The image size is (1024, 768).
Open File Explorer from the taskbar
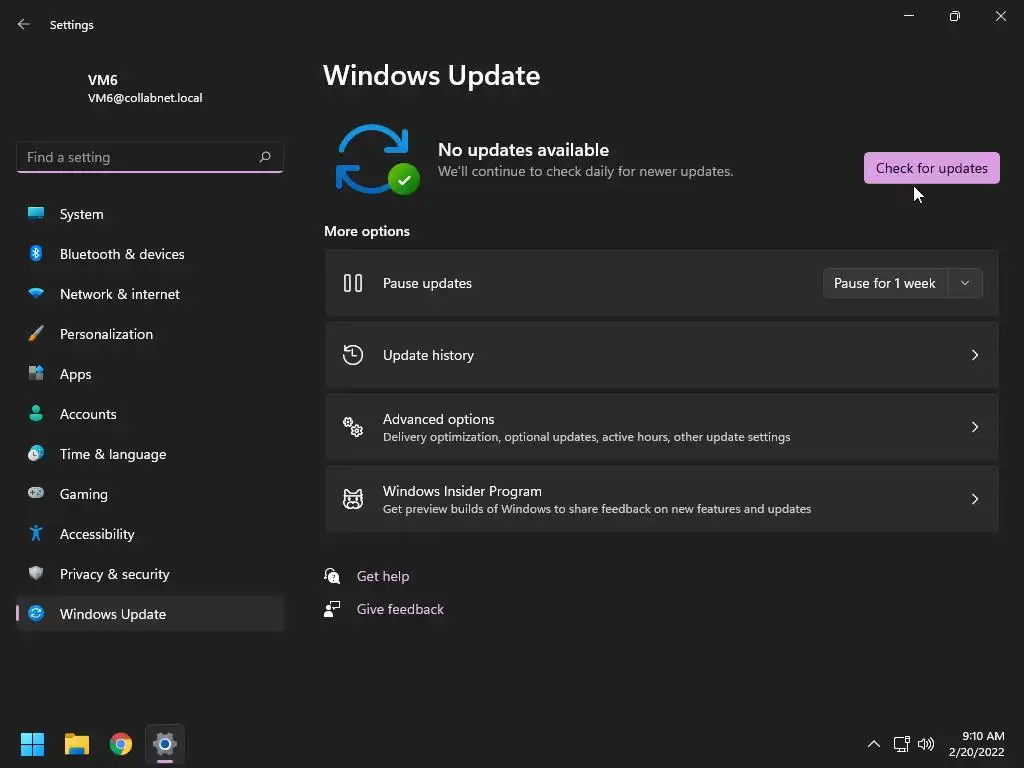tap(76, 744)
